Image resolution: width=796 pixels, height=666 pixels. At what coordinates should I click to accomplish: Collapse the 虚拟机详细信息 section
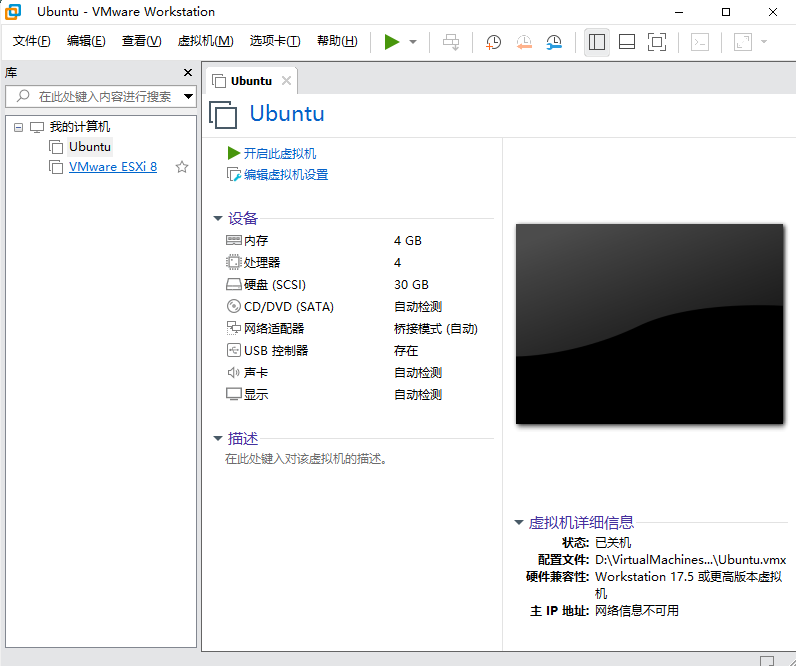click(x=518, y=522)
